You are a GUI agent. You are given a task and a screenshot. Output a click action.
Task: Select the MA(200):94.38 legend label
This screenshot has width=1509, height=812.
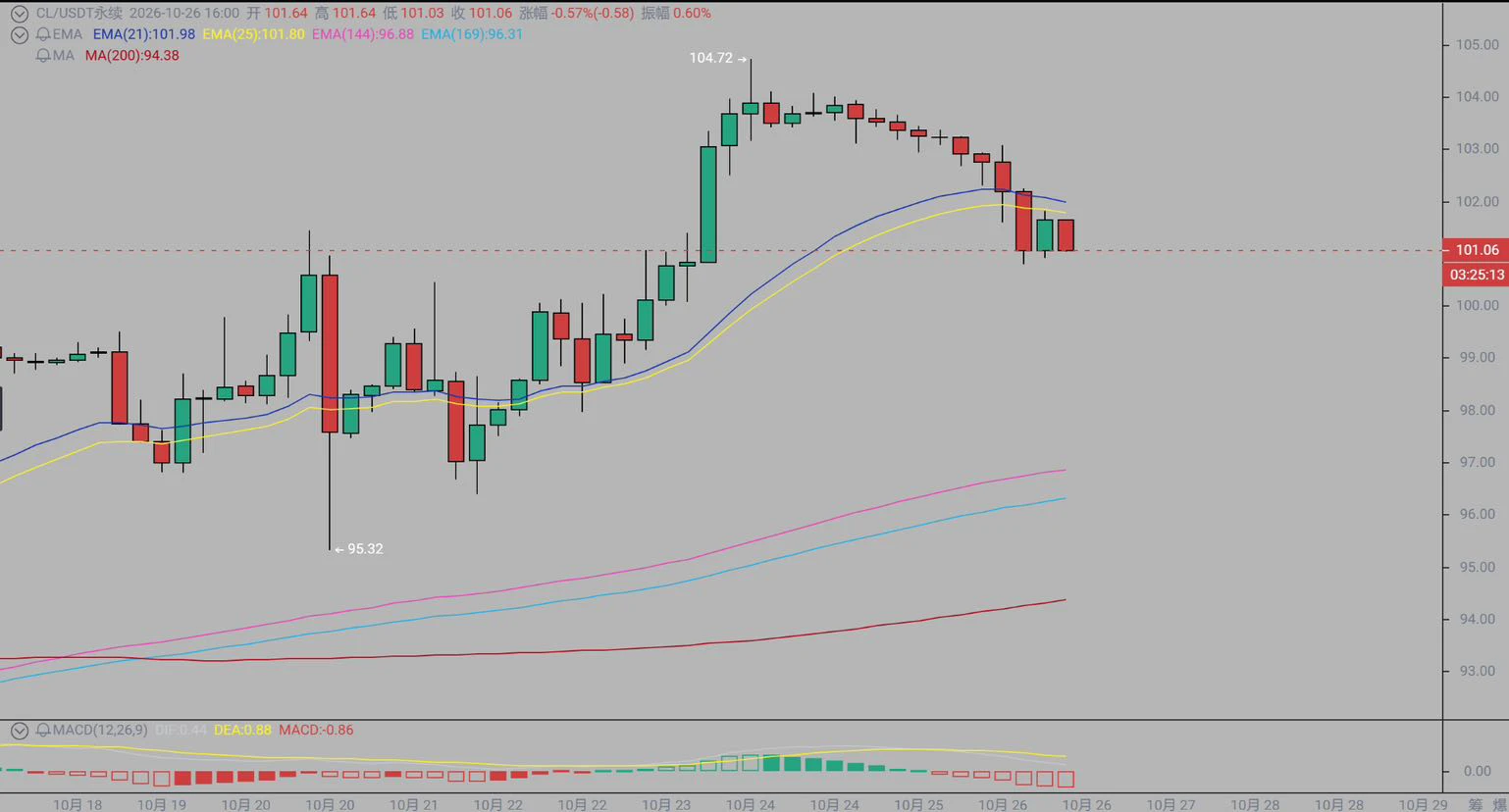[x=132, y=56]
